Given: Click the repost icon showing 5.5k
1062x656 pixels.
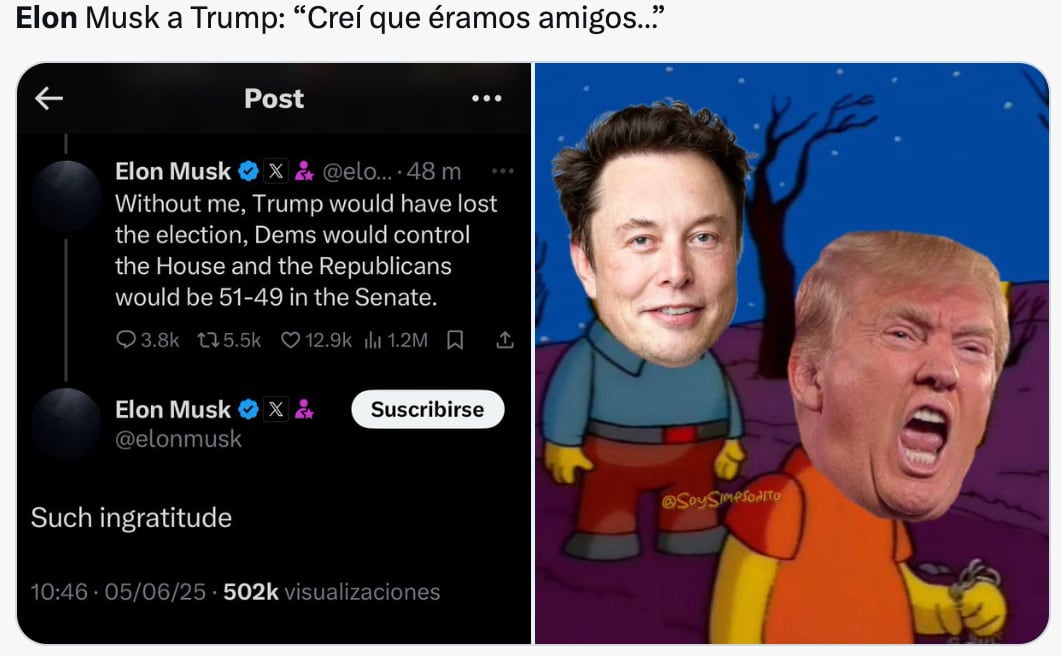Looking at the screenshot, I should (x=208, y=339).
